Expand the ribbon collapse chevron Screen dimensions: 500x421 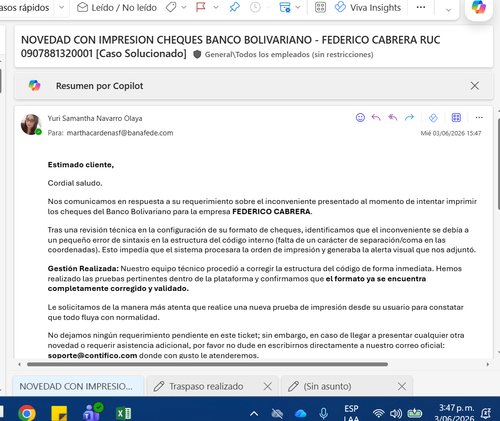(448, 10)
